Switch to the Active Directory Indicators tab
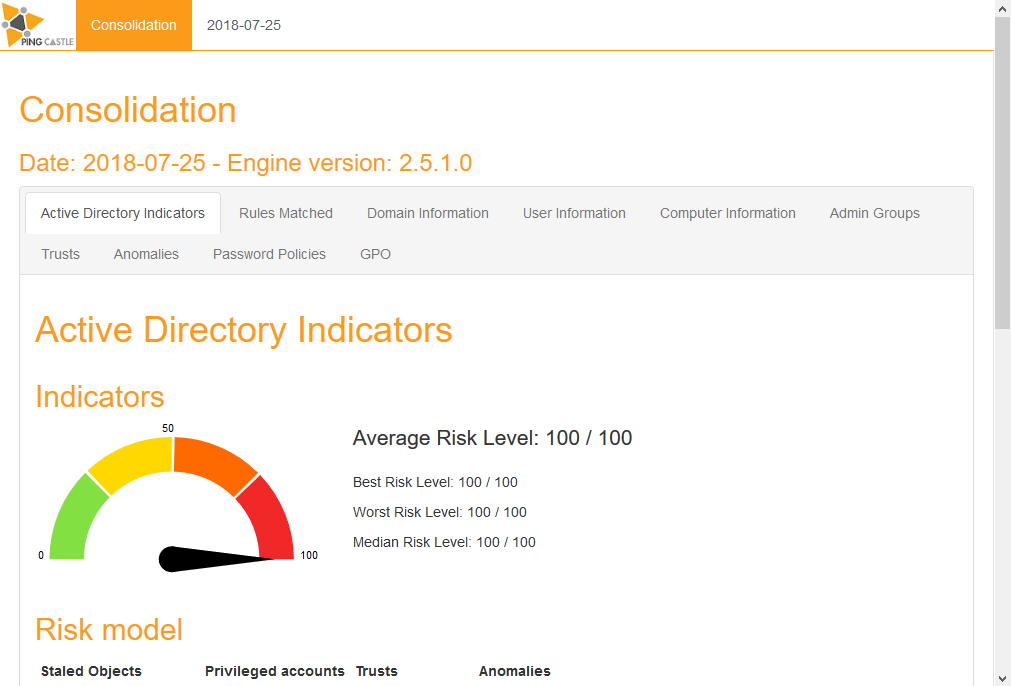1011x686 pixels. (x=123, y=213)
